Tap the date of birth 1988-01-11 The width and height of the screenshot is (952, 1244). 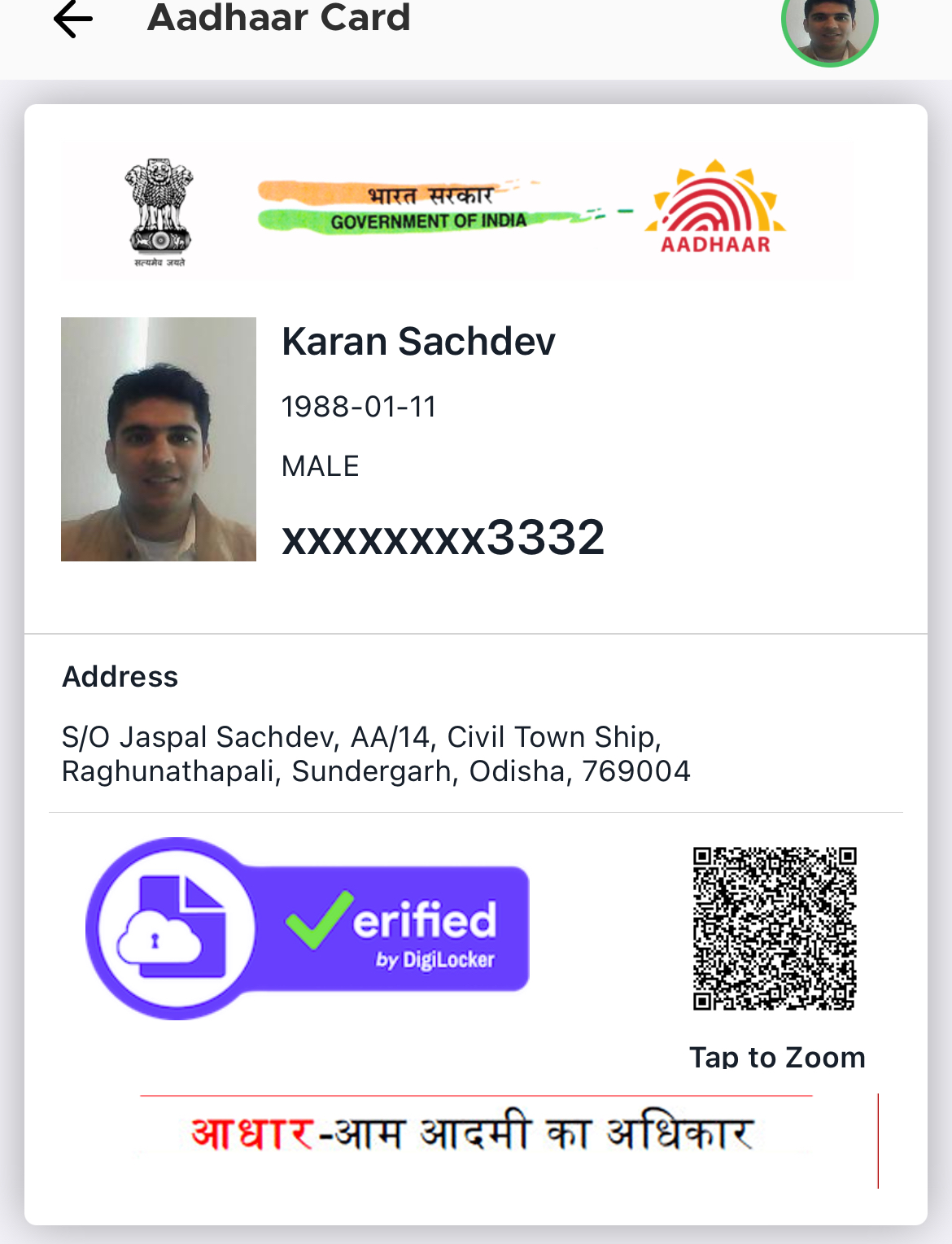pos(359,406)
